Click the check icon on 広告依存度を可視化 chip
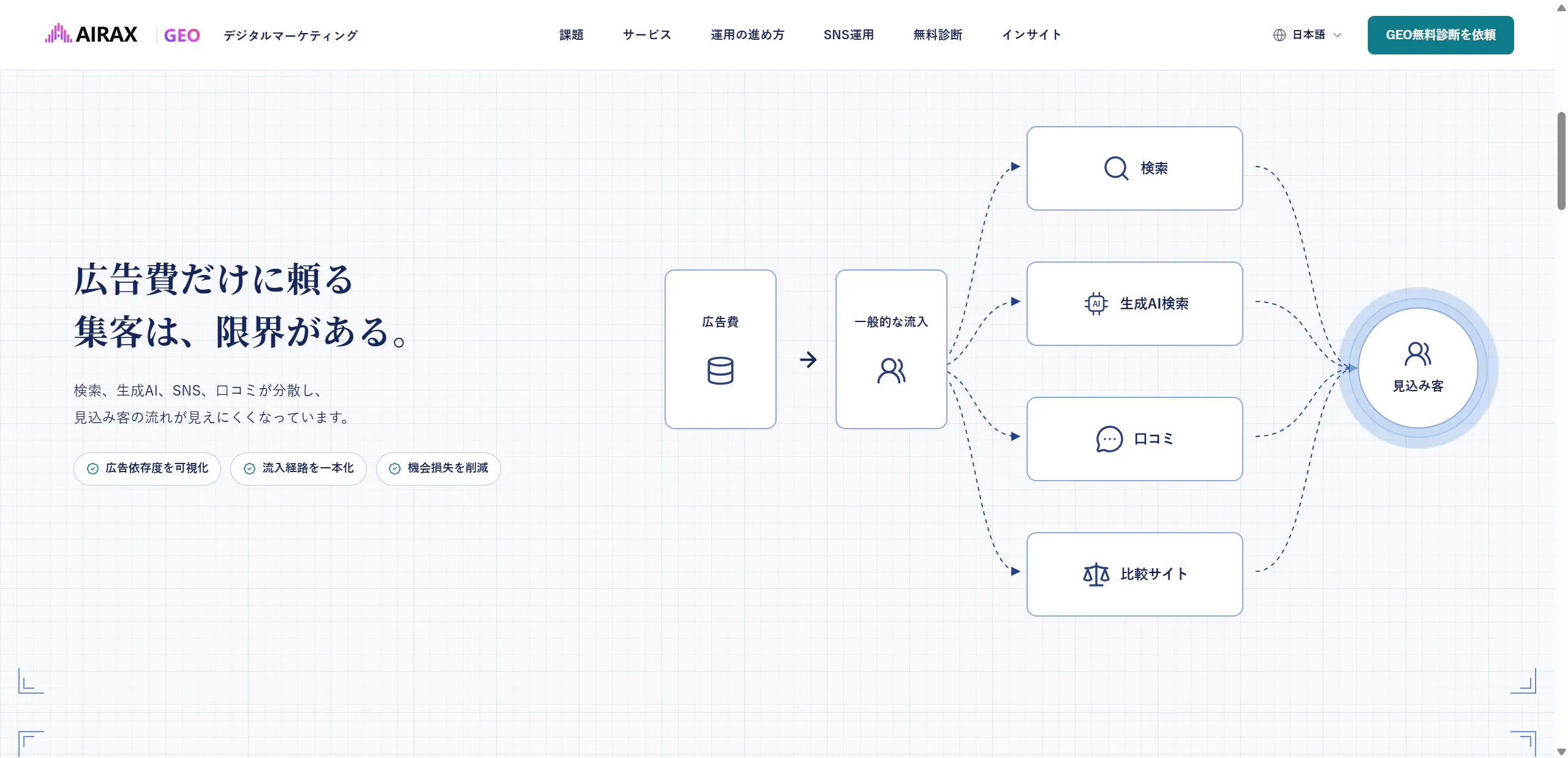Viewport: 1568px width, 758px height. pyautogui.click(x=92, y=468)
